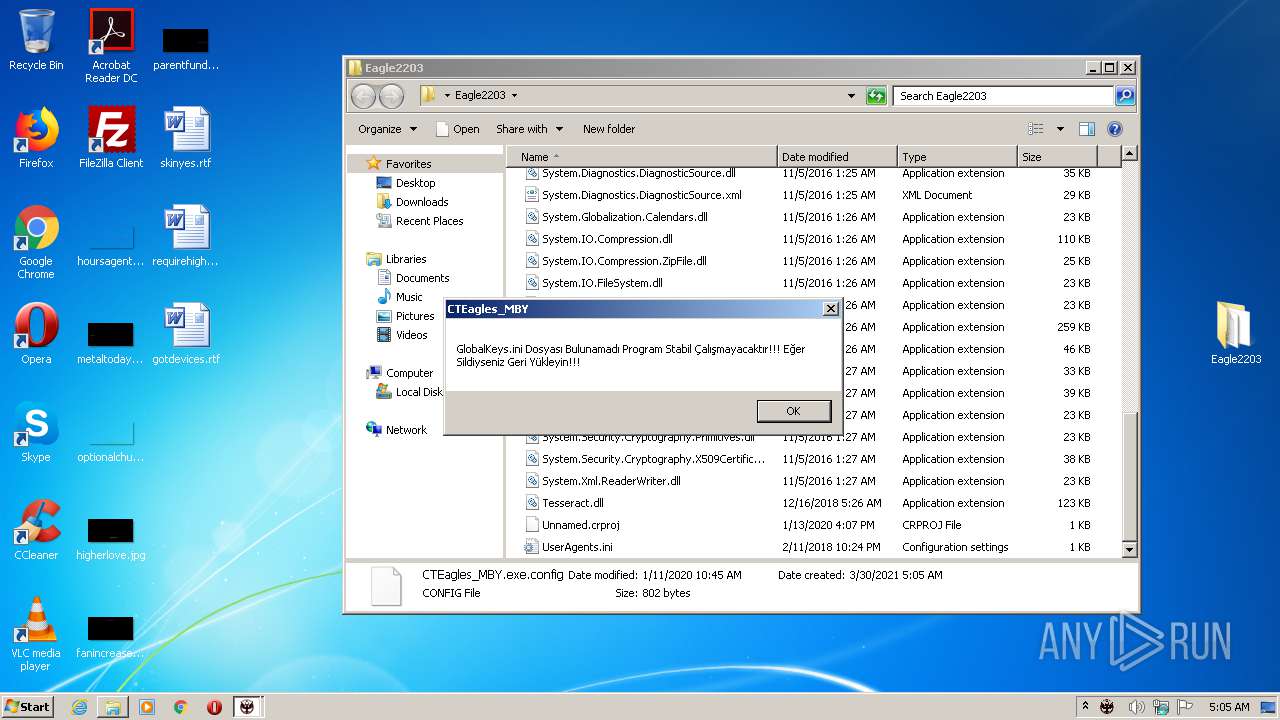The image size is (1280, 720).
Task: Go forward in the Explorer window
Action: (x=392, y=96)
